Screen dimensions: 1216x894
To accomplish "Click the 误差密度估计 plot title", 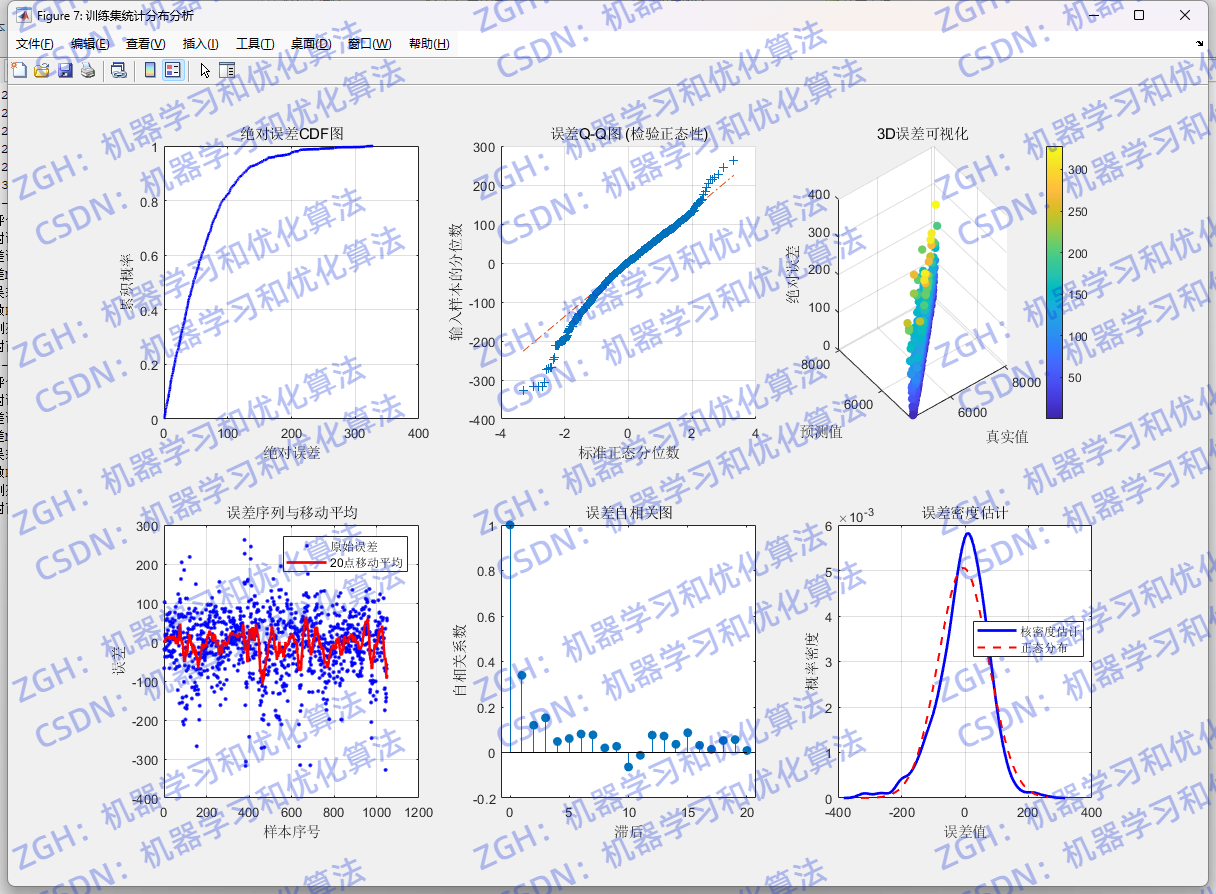I will pos(965,513).
